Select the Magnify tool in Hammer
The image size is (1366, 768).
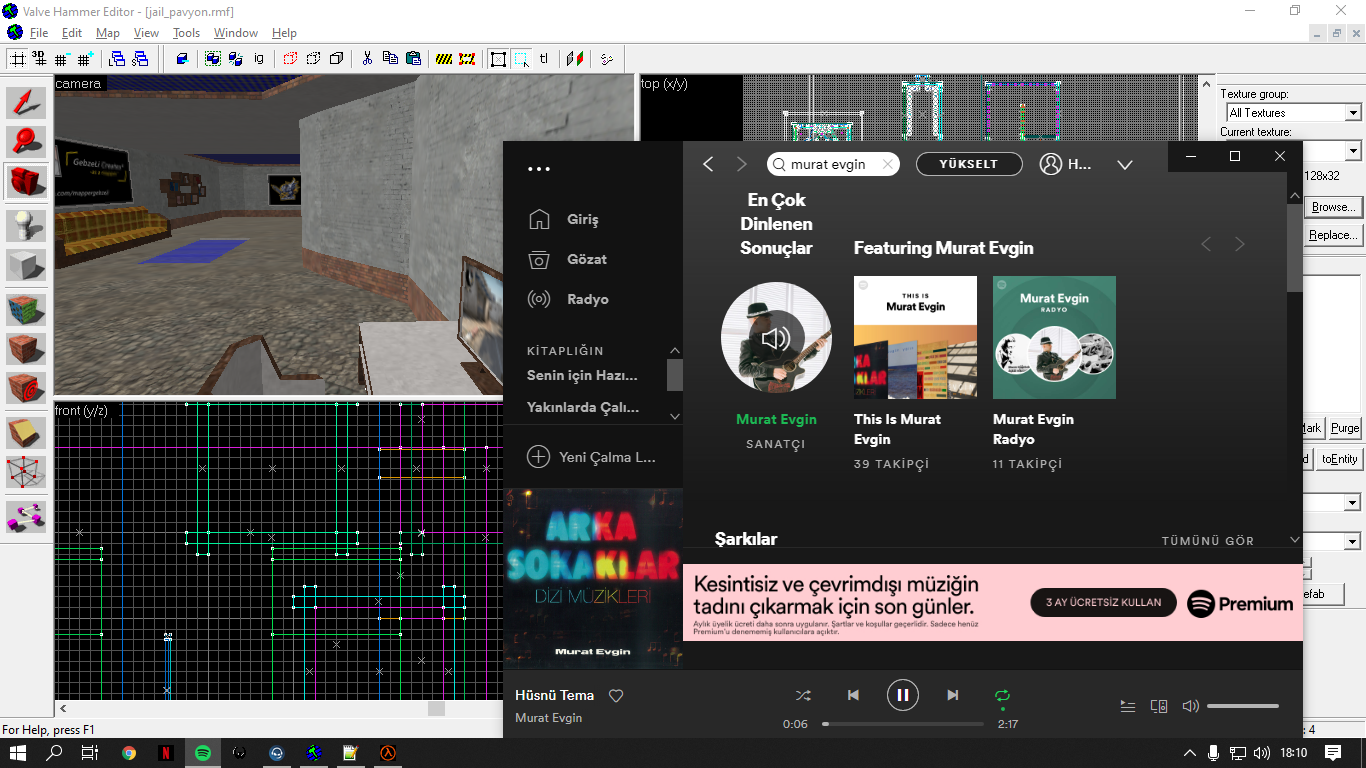tap(26, 143)
